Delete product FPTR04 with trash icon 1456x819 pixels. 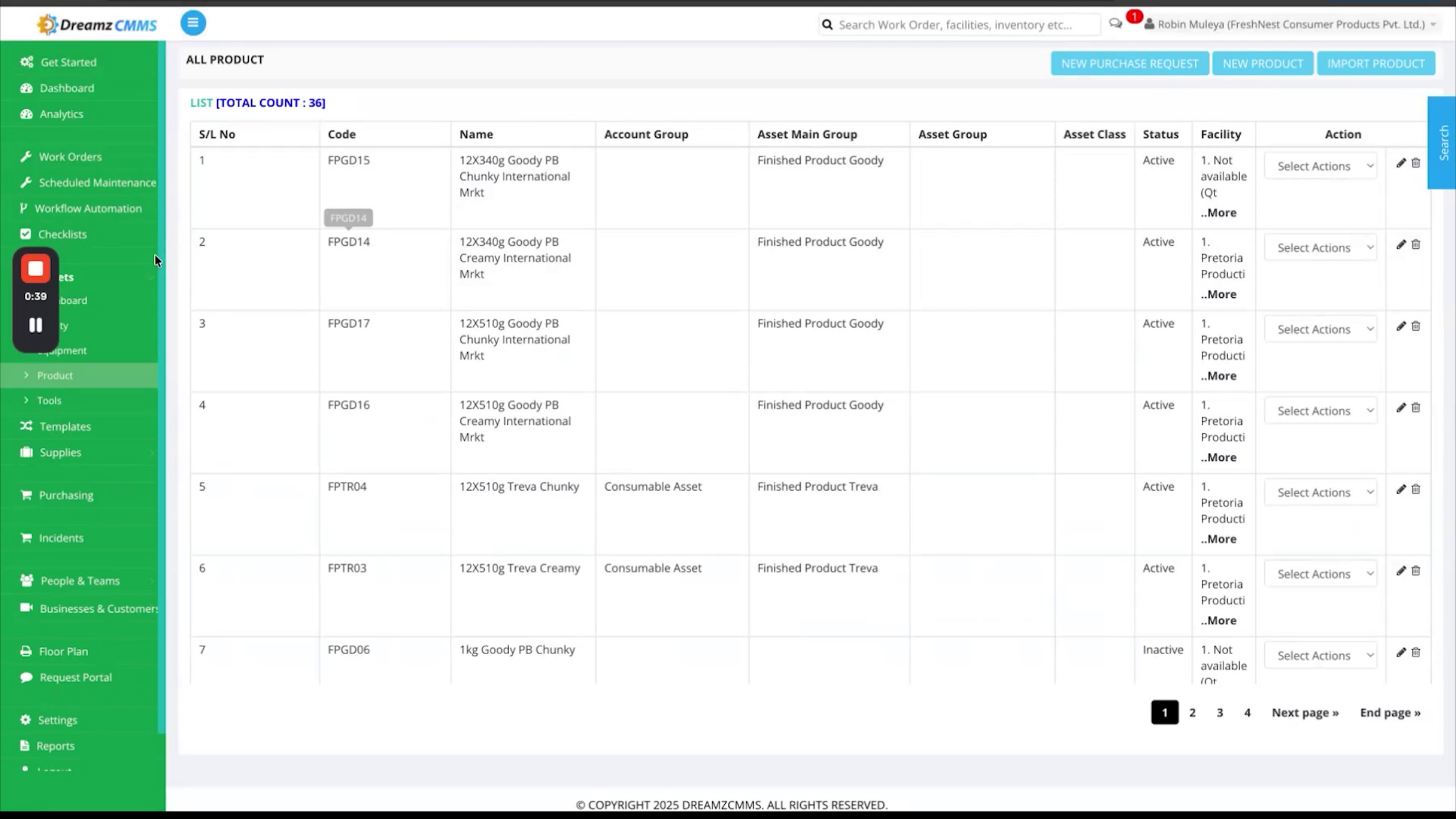1416,489
